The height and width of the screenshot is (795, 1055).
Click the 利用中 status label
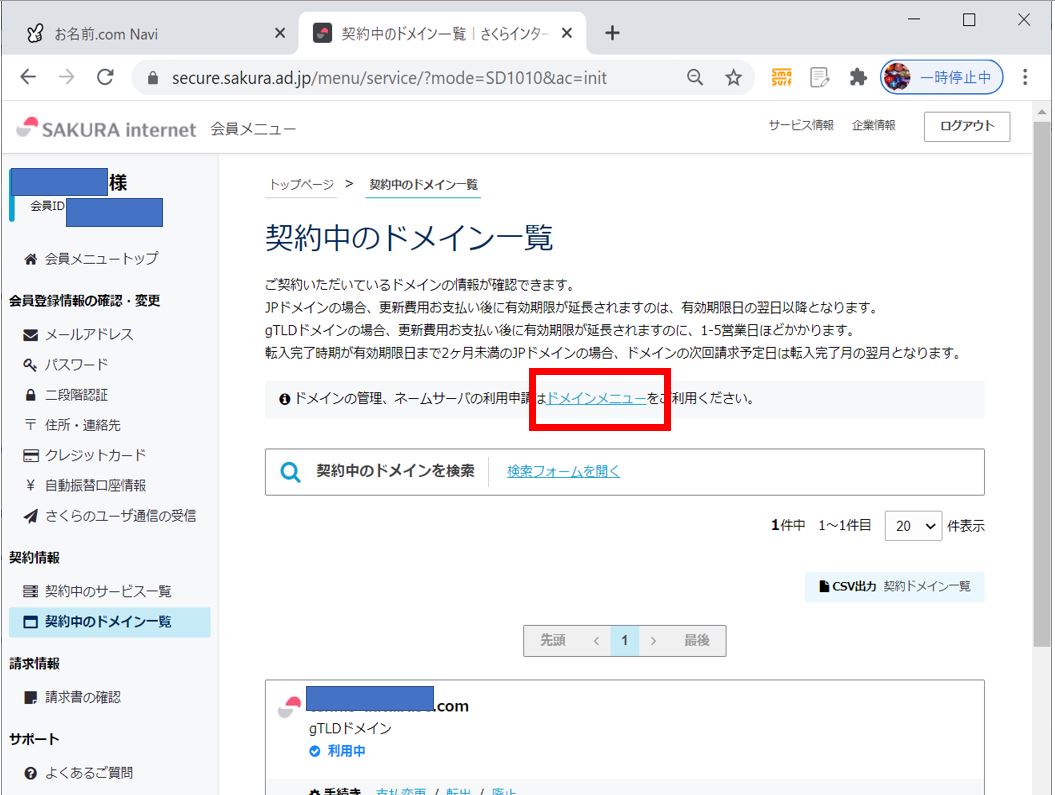(346, 751)
